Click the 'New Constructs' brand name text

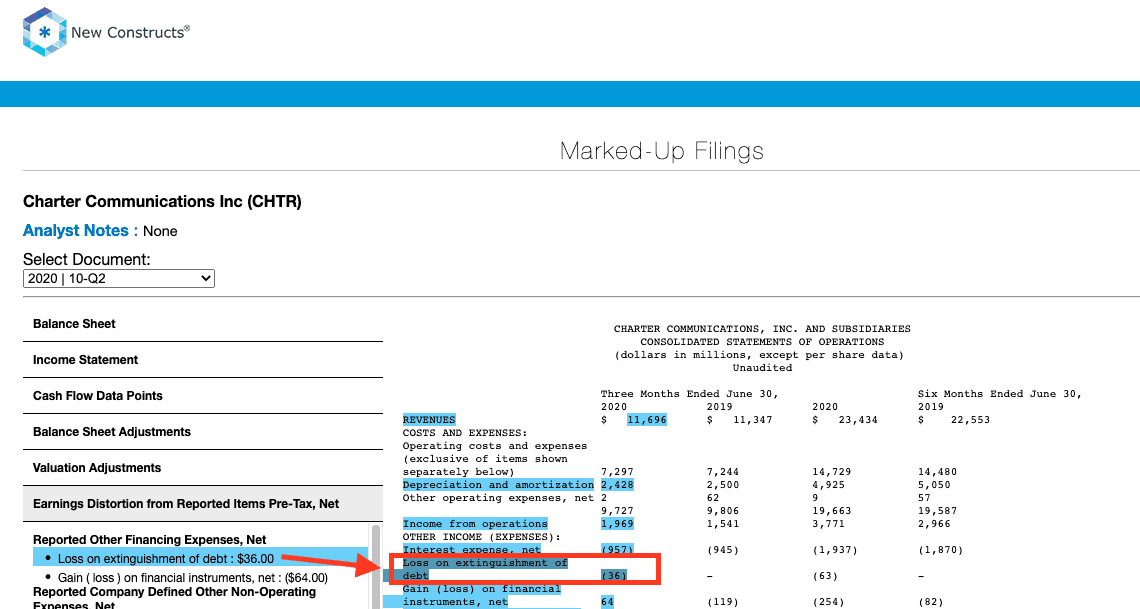pyautogui.click(x=130, y=32)
